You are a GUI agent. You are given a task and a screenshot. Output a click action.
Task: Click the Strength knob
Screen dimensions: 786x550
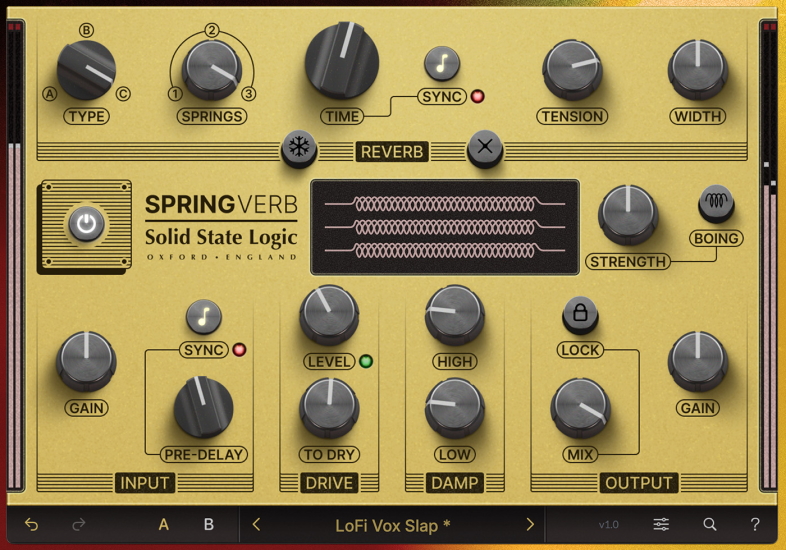(x=628, y=215)
